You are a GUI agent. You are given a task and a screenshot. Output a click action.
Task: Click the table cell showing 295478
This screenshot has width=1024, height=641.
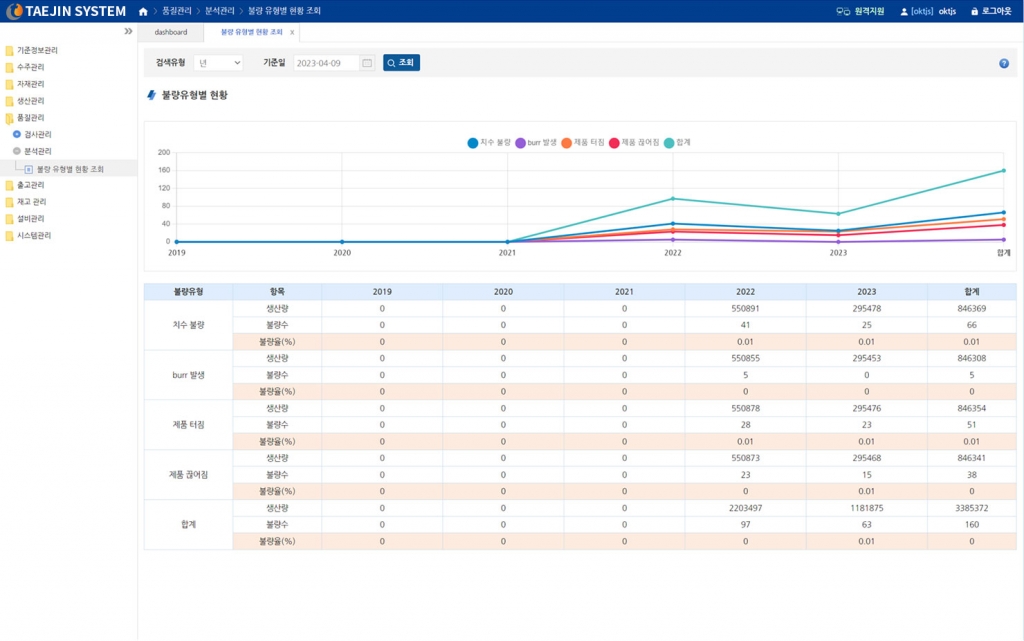coord(867,309)
